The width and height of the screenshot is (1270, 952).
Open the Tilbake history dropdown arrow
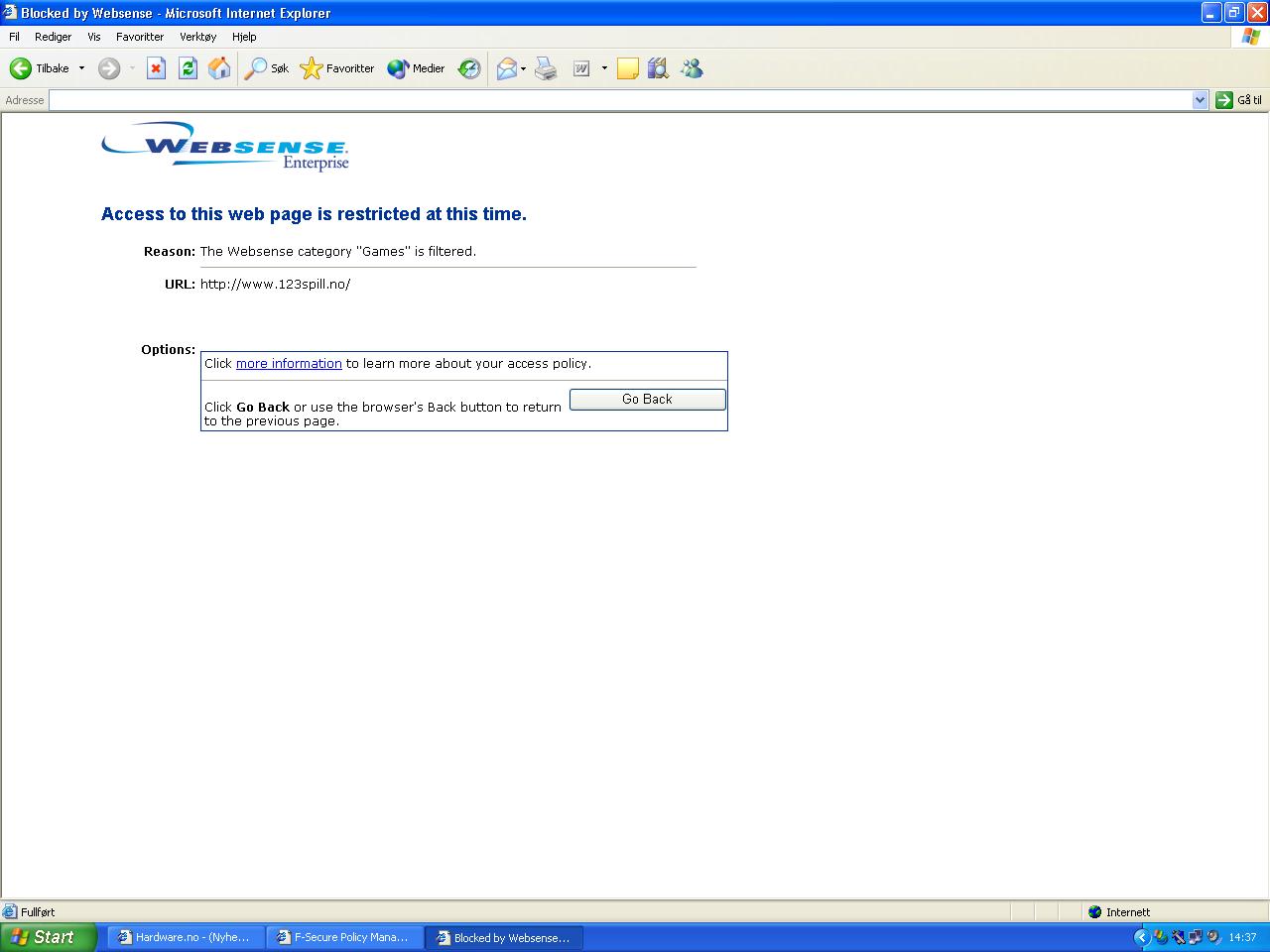point(81,68)
